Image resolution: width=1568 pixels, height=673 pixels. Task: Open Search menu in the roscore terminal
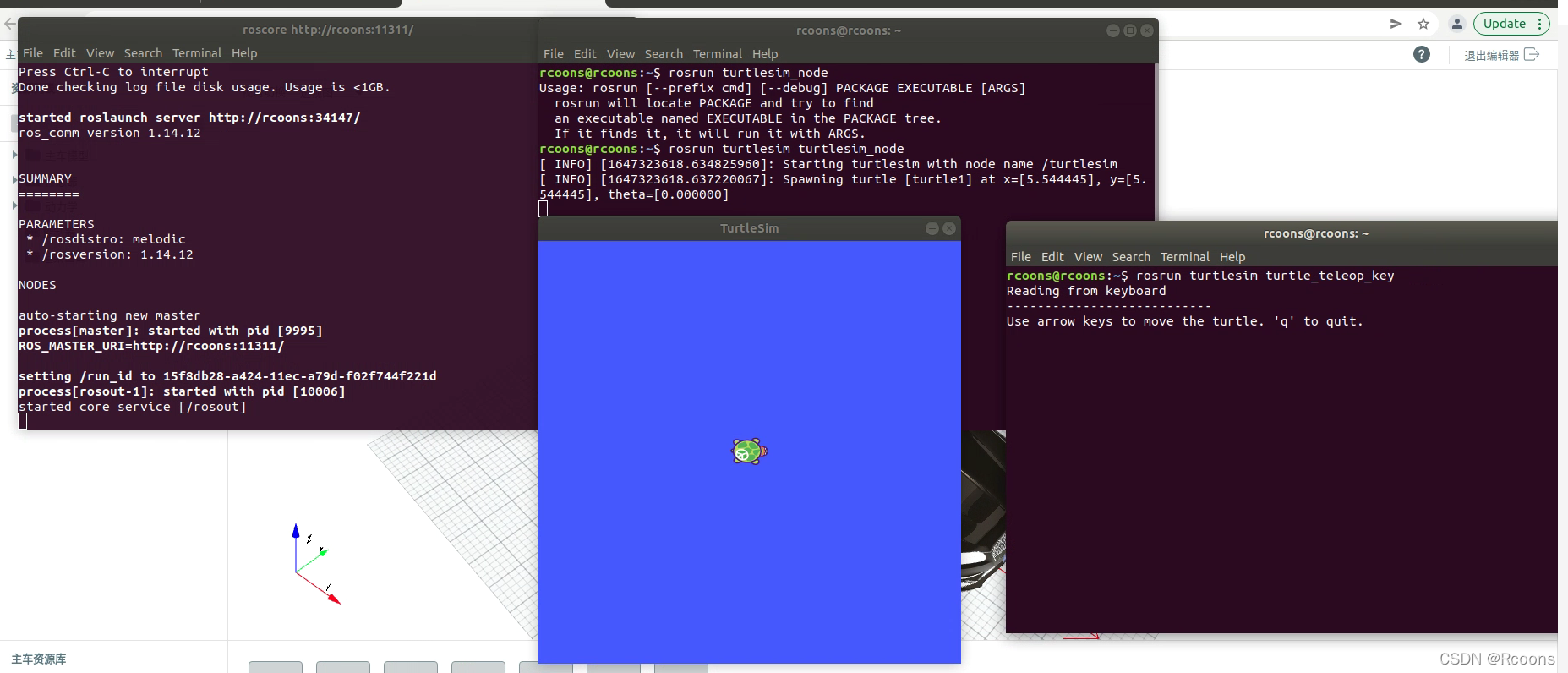click(143, 53)
